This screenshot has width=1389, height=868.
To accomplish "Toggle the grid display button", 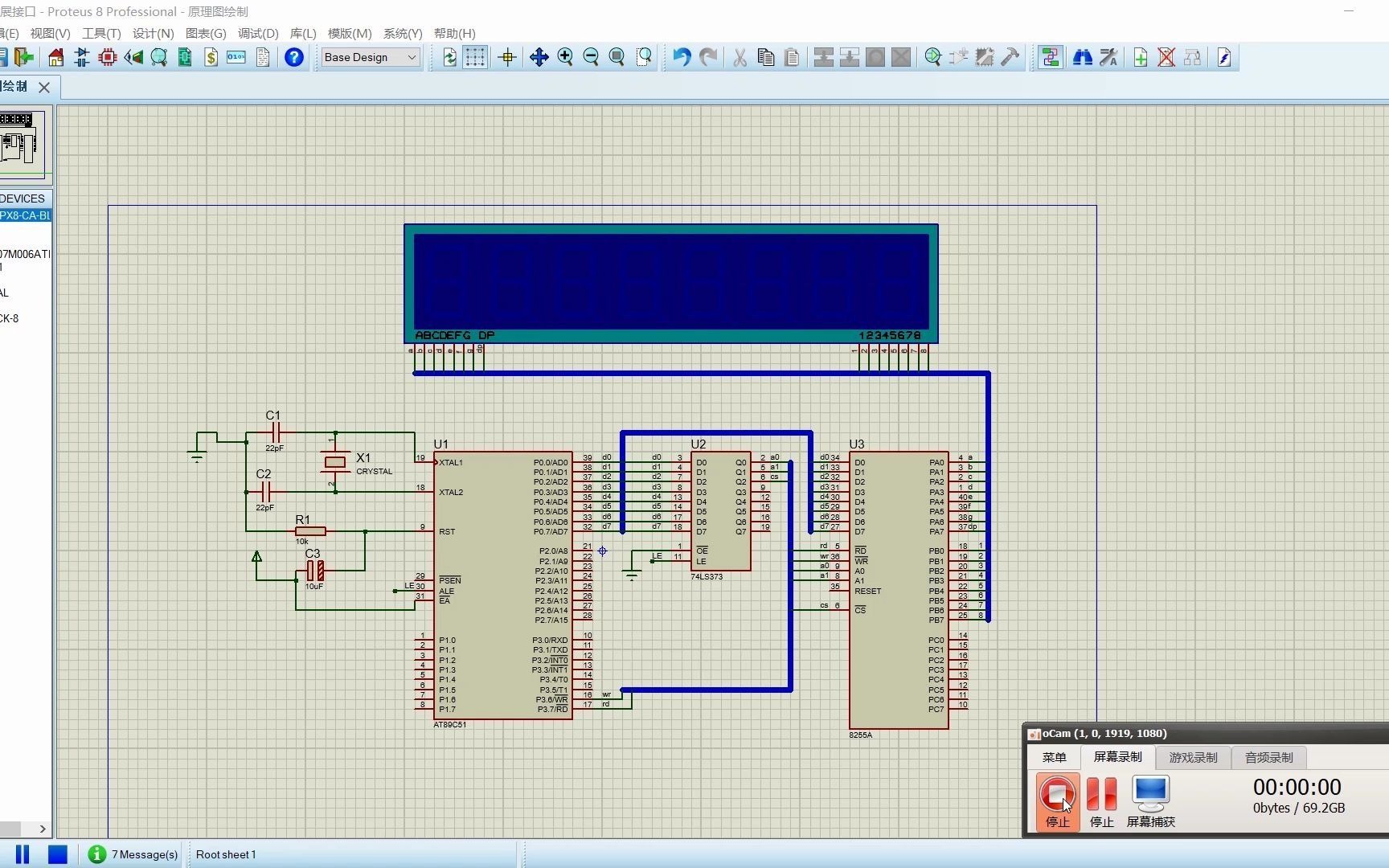I will point(475,57).
